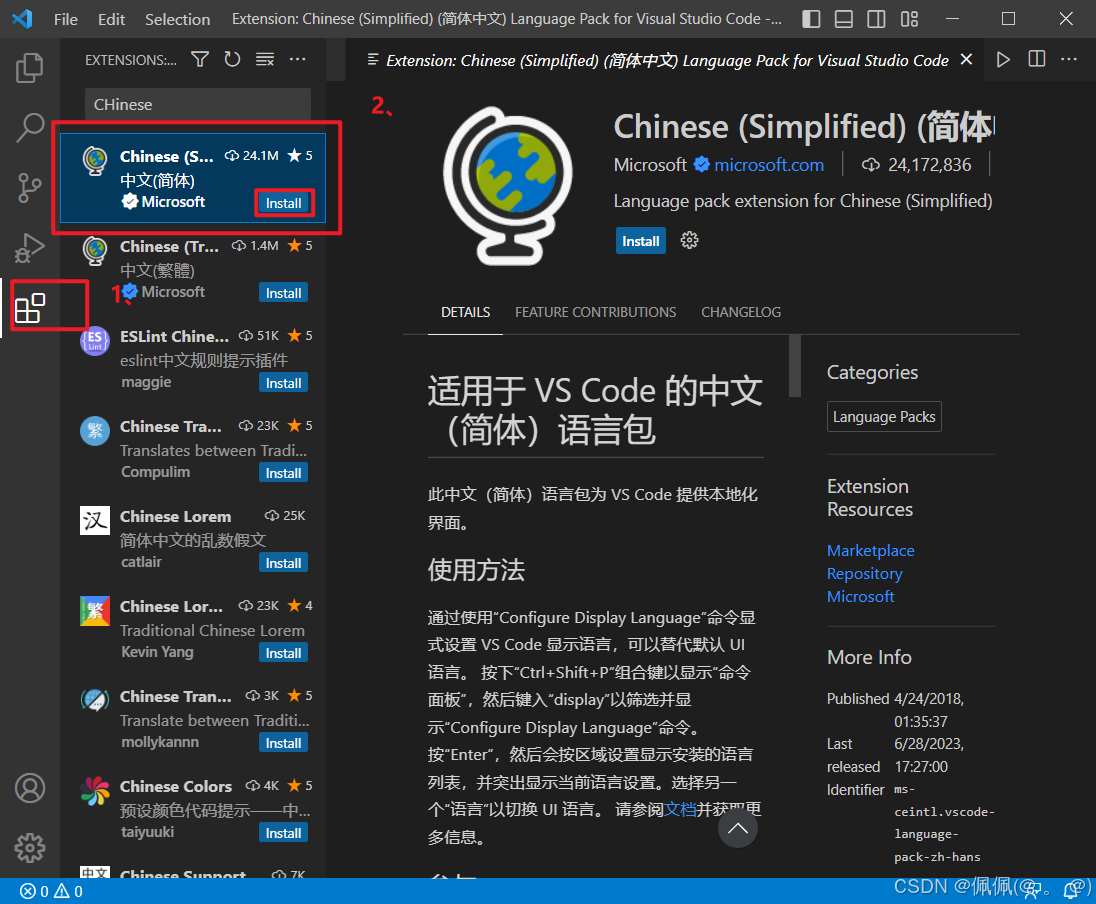Viewport: 1096px width, 904px height.
Task: Split the editor to the right
Action: click(1037, 59)
